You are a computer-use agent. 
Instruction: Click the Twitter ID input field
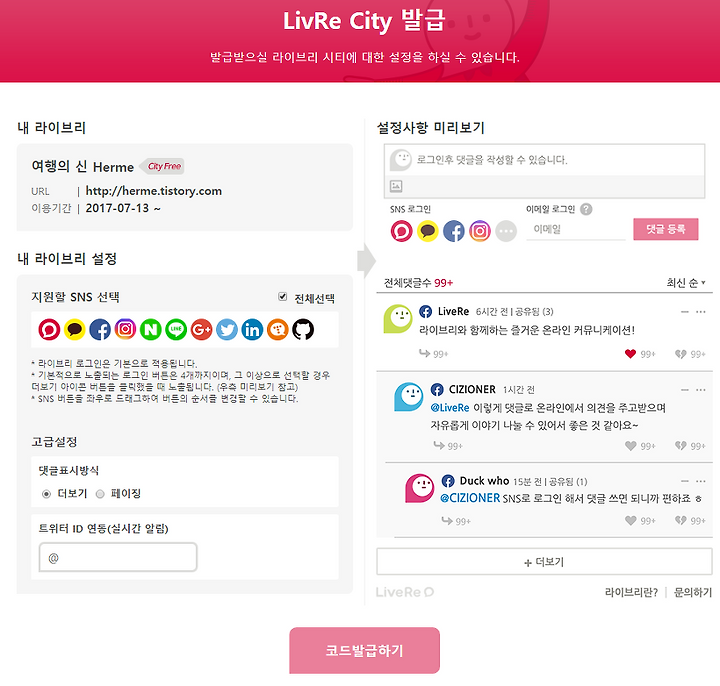click(118, 557)
